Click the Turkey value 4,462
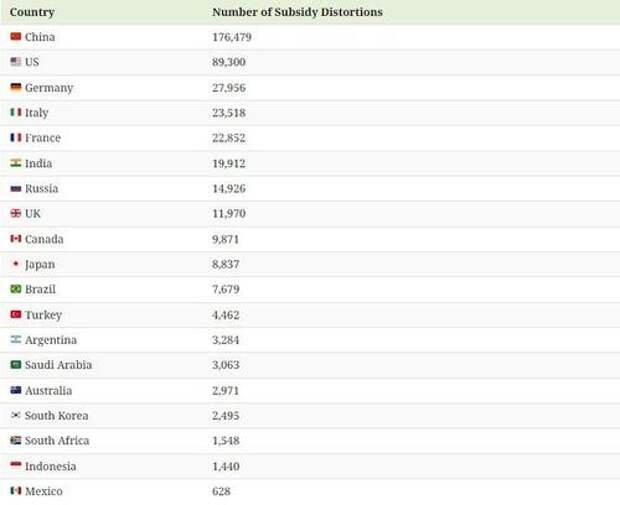Viewport: 620px width, 505px height. coord(226,314)
